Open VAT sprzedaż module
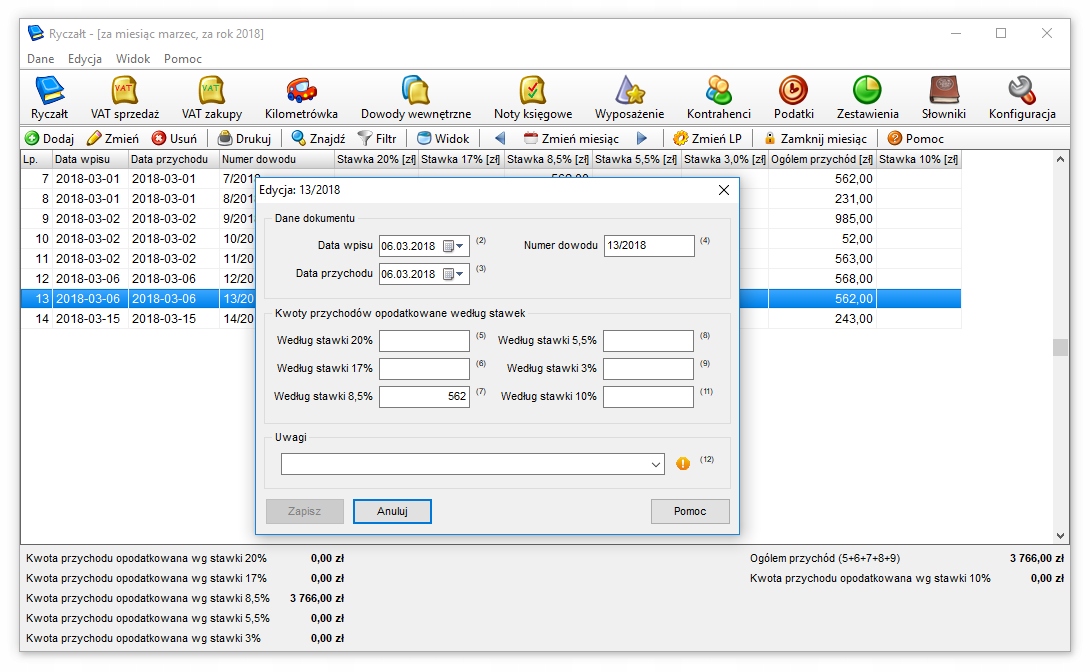Image resolution: width=1091 pixels, height=672 pixels. [x=125, y=91]
